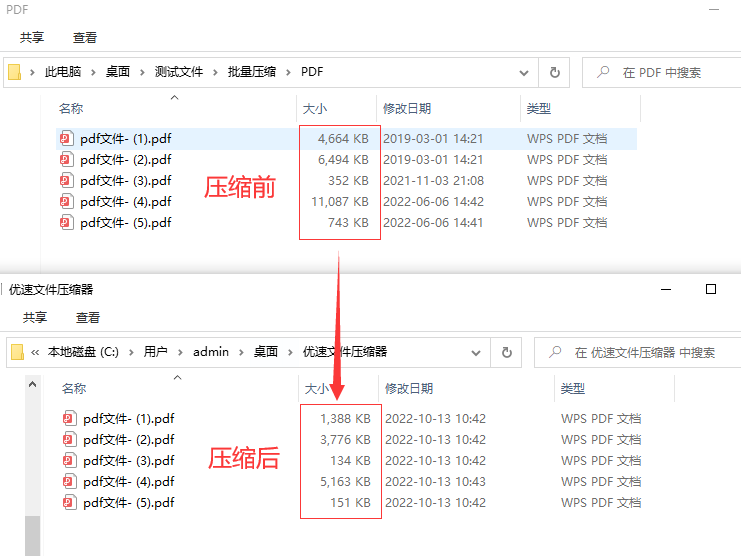The image size is (741, 556).
Task: Click the pdf文件- (4).pdf file icon in PDF window
Action: coord(67,202)
